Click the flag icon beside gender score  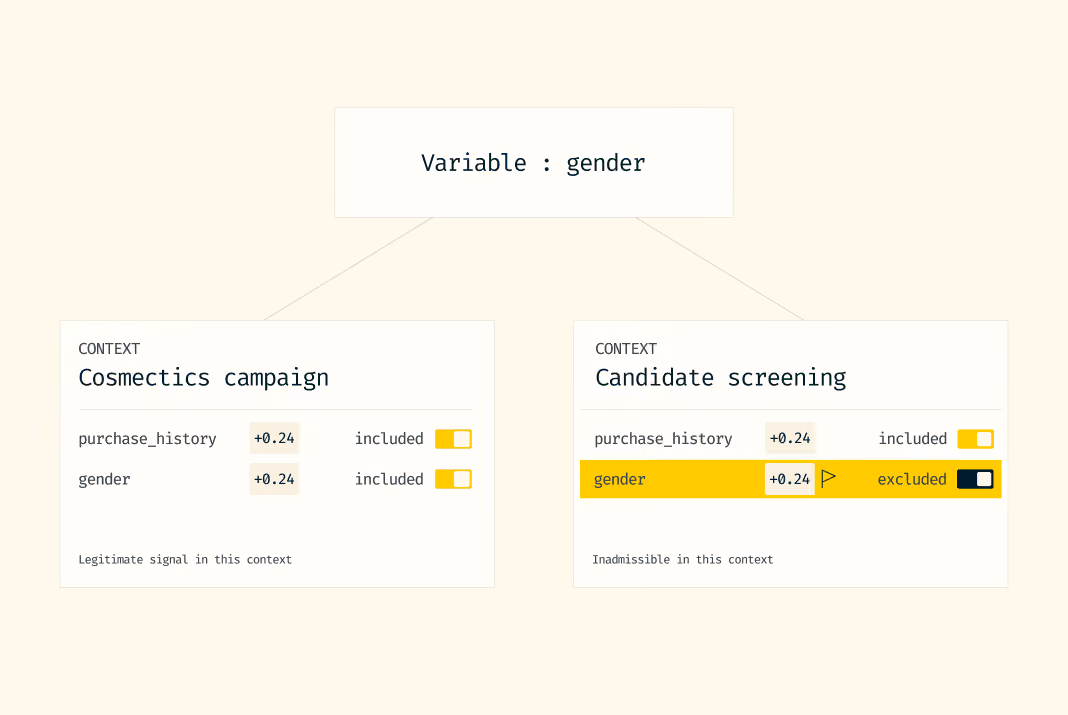pos(828,479)
